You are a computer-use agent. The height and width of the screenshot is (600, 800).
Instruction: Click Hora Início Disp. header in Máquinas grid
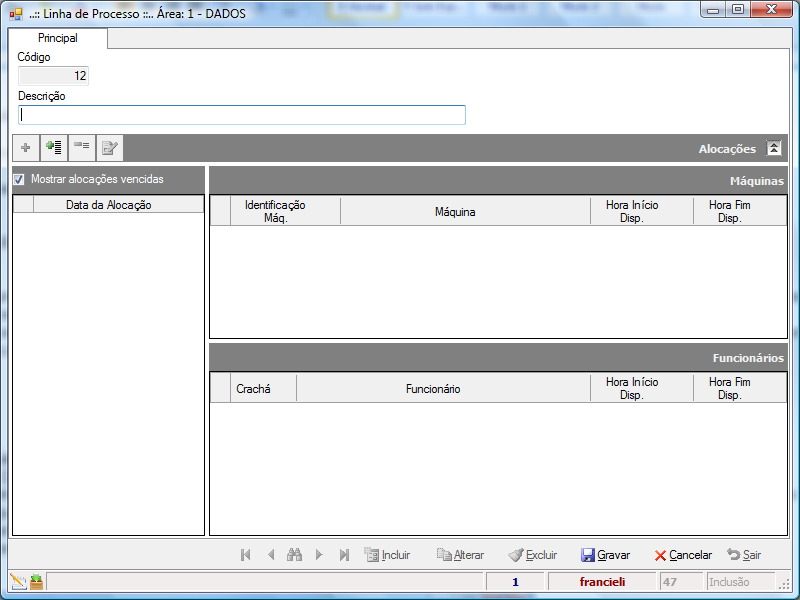[x=642, y=211]
